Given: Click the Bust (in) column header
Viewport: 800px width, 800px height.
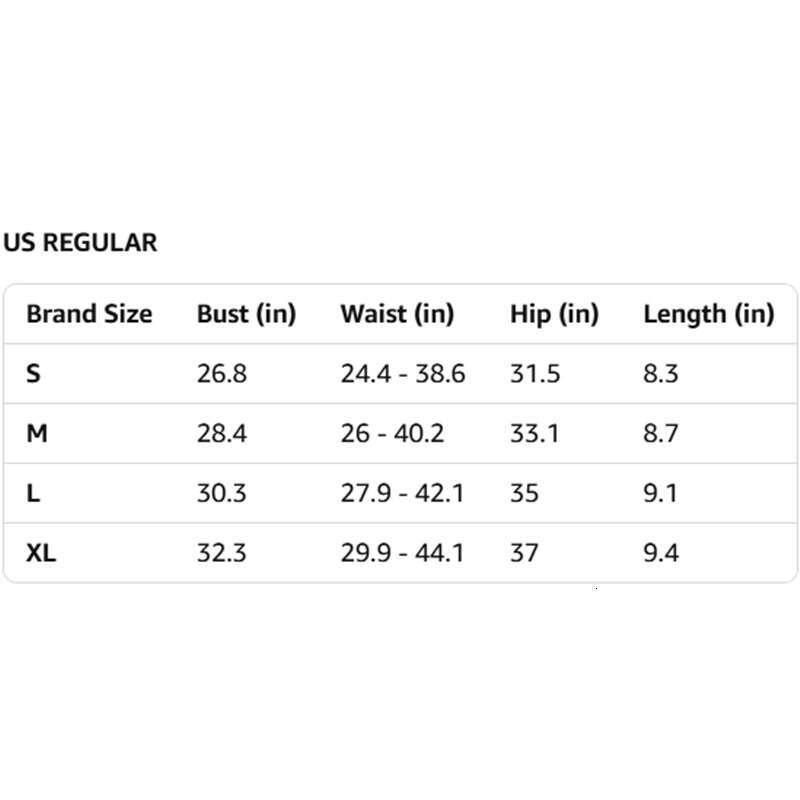Looking at the screenshot, I should click(x=246, y=314).
